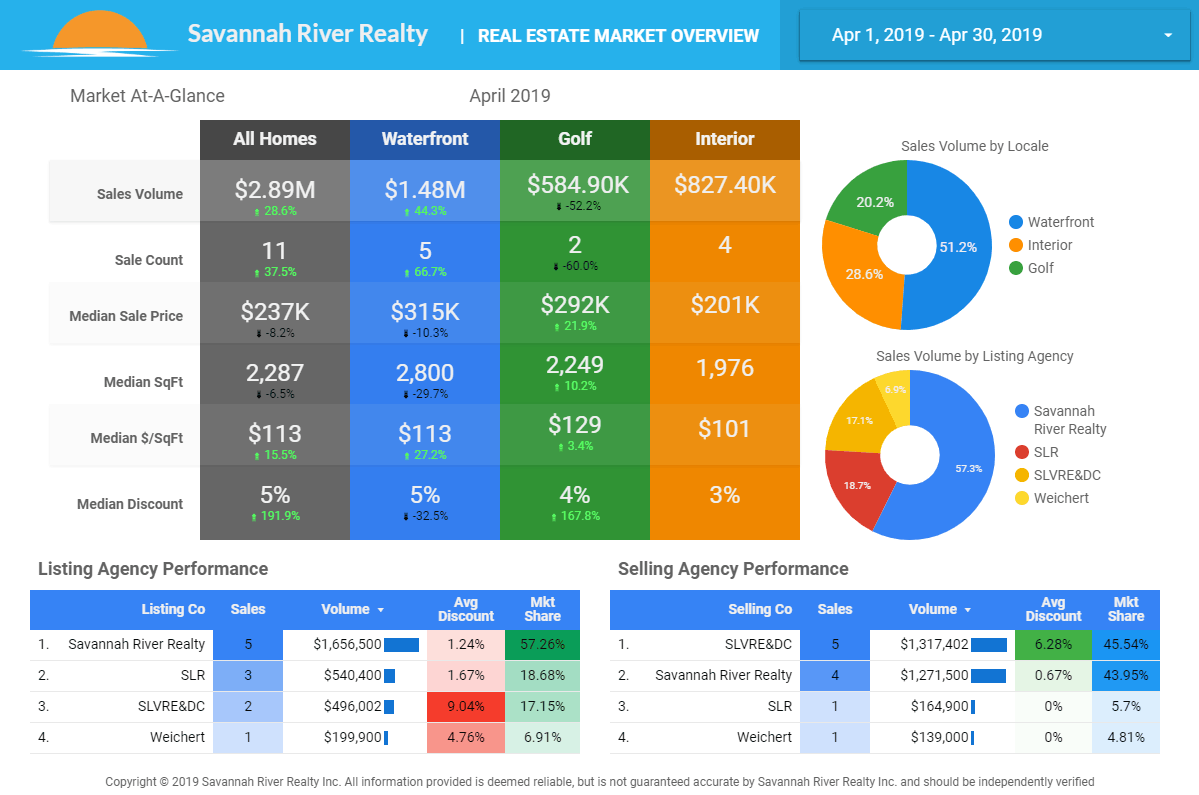This screenshot has height=795, width=1199.
Task: Click the SLVRE&DC row in listing table
Action: tap(172, 706)
